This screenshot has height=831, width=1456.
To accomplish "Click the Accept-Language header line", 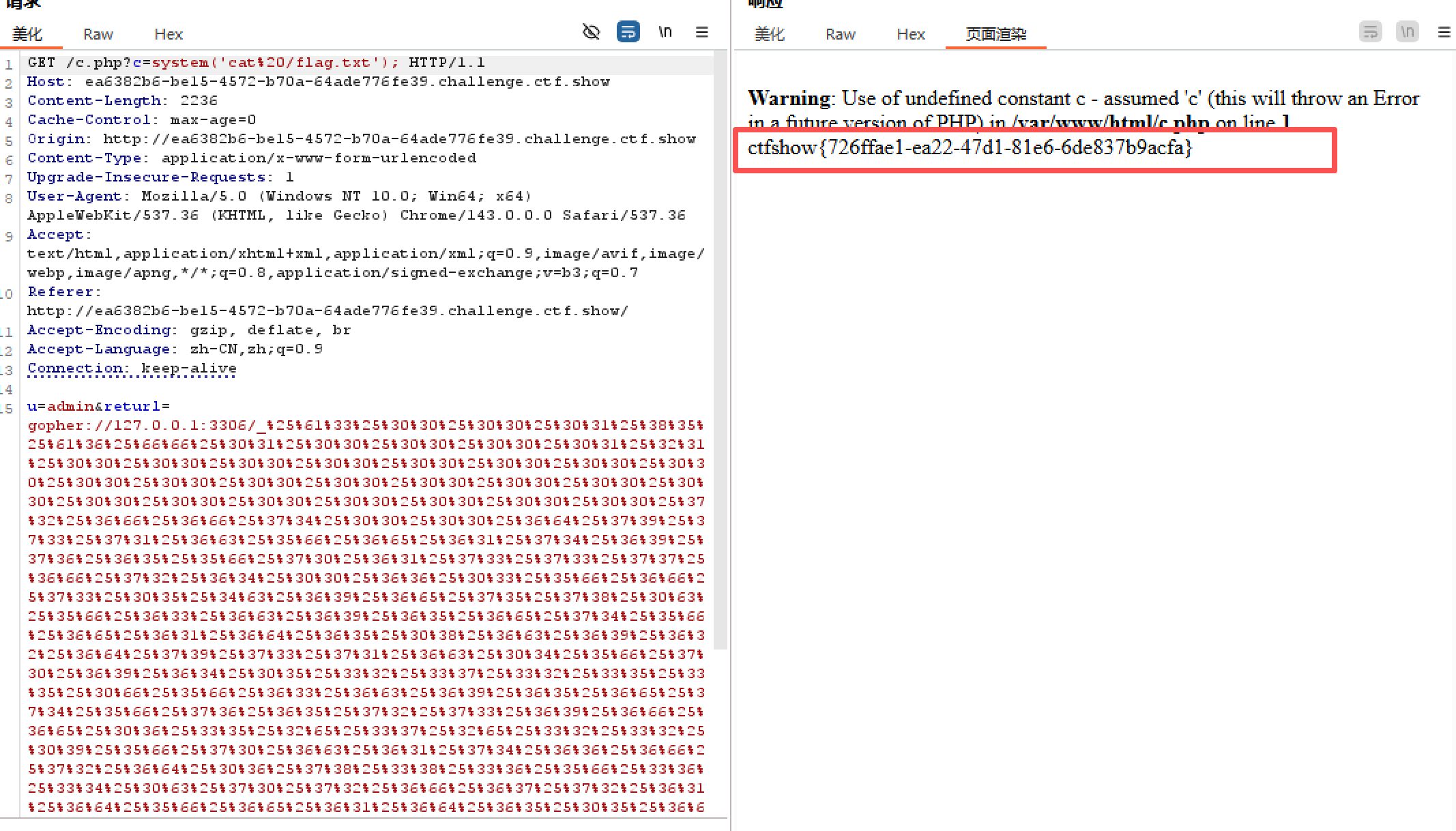I will pyautogui.click(x=175, y=349).
